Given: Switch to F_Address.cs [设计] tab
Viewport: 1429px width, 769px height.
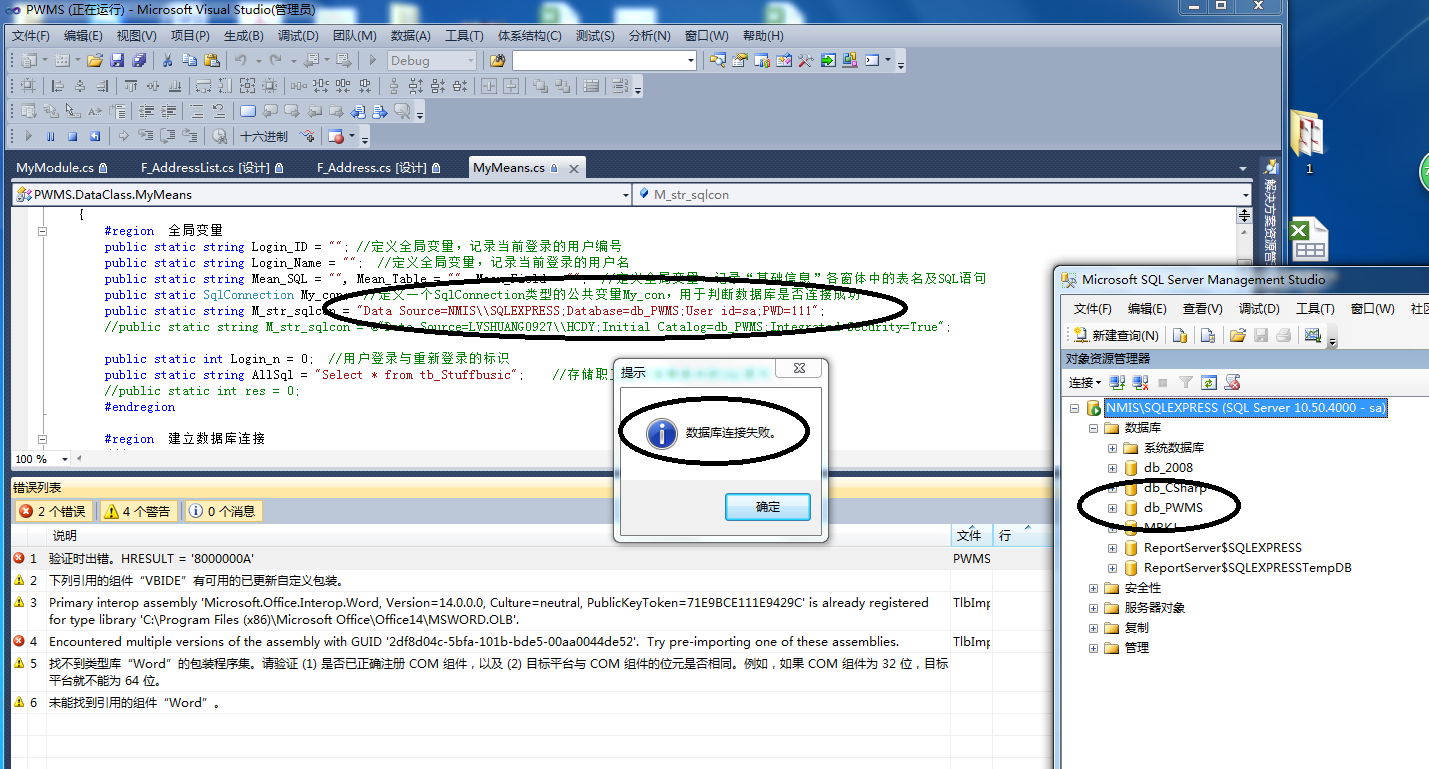Looking at the screenshot, I should (x=378, y=168).
